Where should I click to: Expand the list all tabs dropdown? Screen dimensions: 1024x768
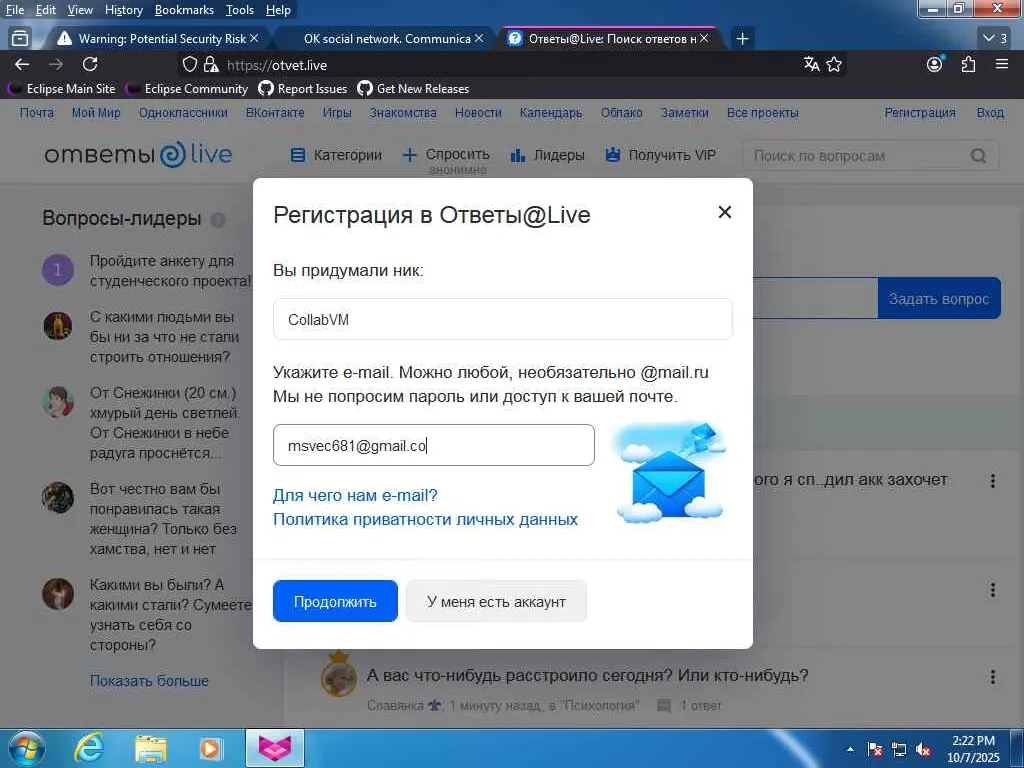pos(995,39)
